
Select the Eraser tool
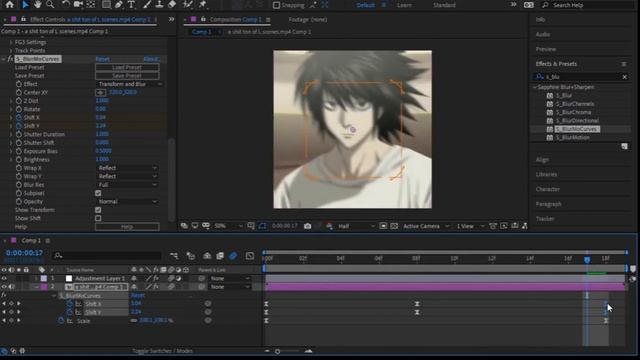point(172,4)
